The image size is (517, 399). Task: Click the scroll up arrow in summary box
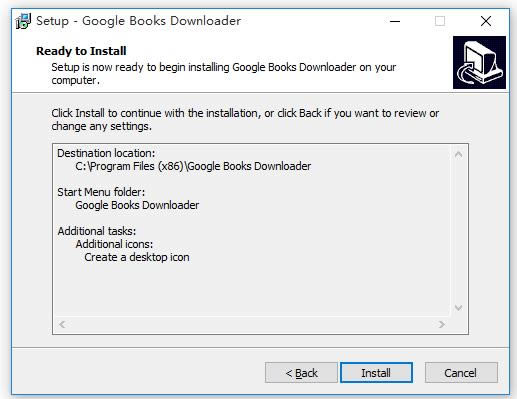tap(458, 154)
